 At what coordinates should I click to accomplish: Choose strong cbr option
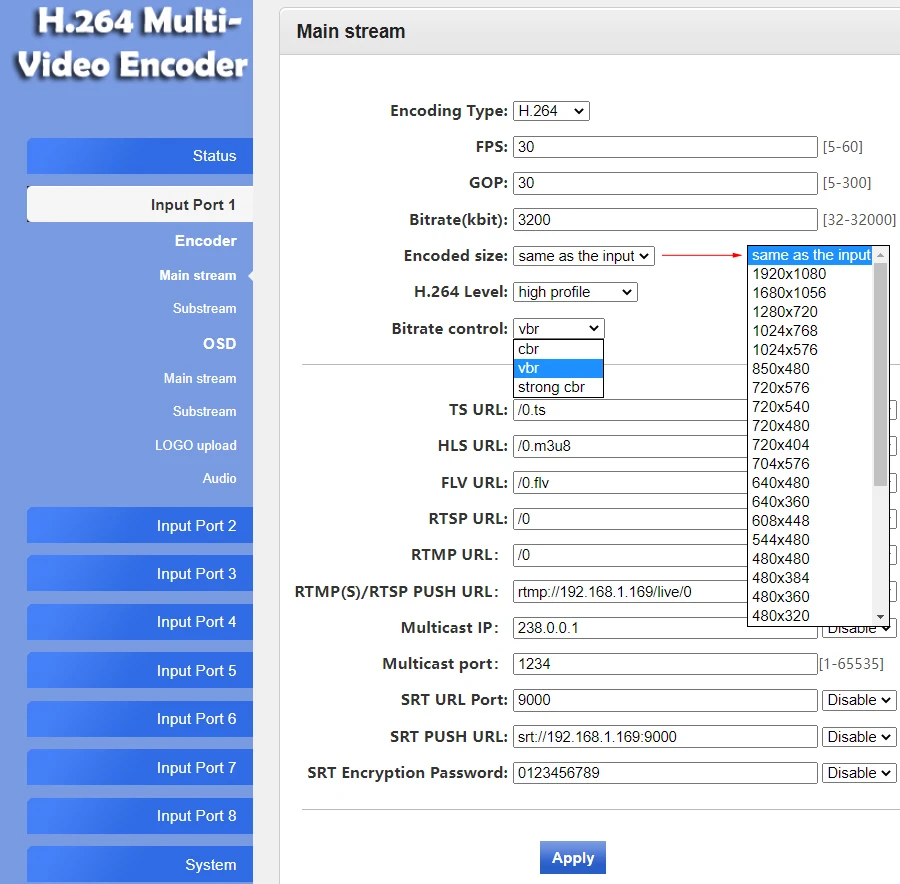(558, 387)
